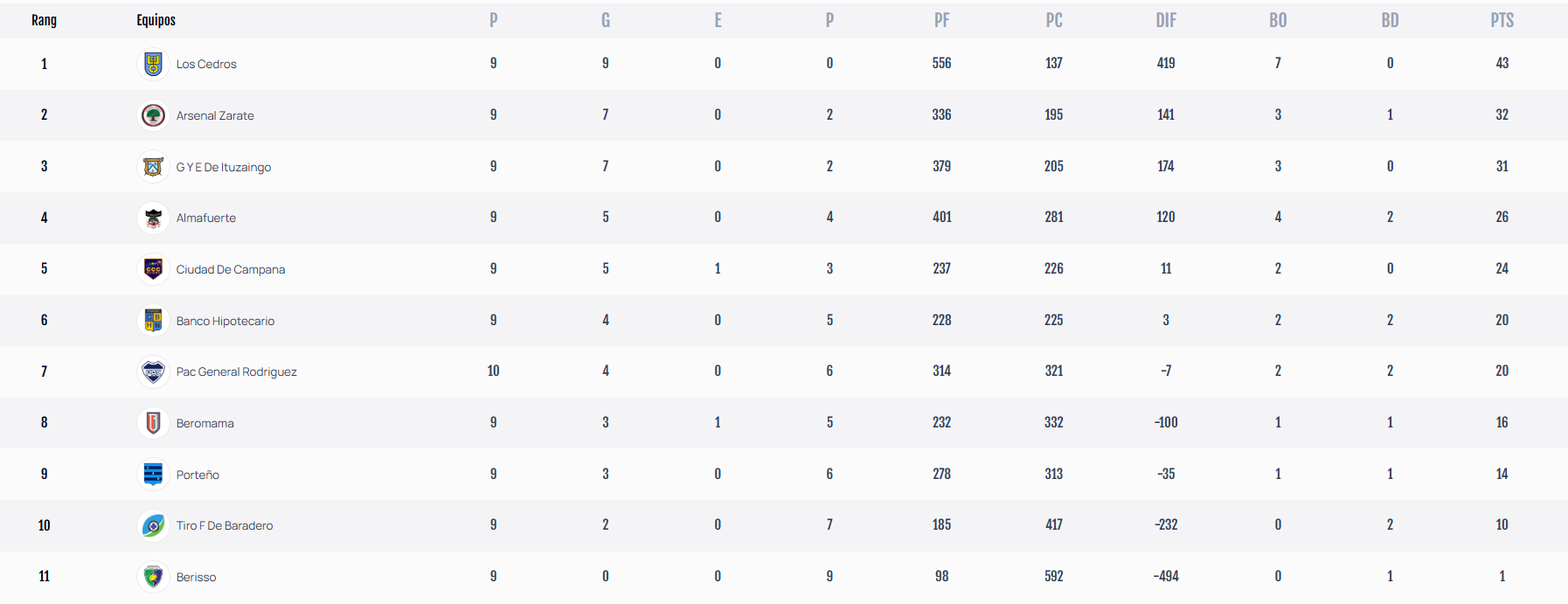The height and width of the screenshot is (604, 1568).
Task: Select the Almafuerte team badge
Action: click(x=153, y=218)
